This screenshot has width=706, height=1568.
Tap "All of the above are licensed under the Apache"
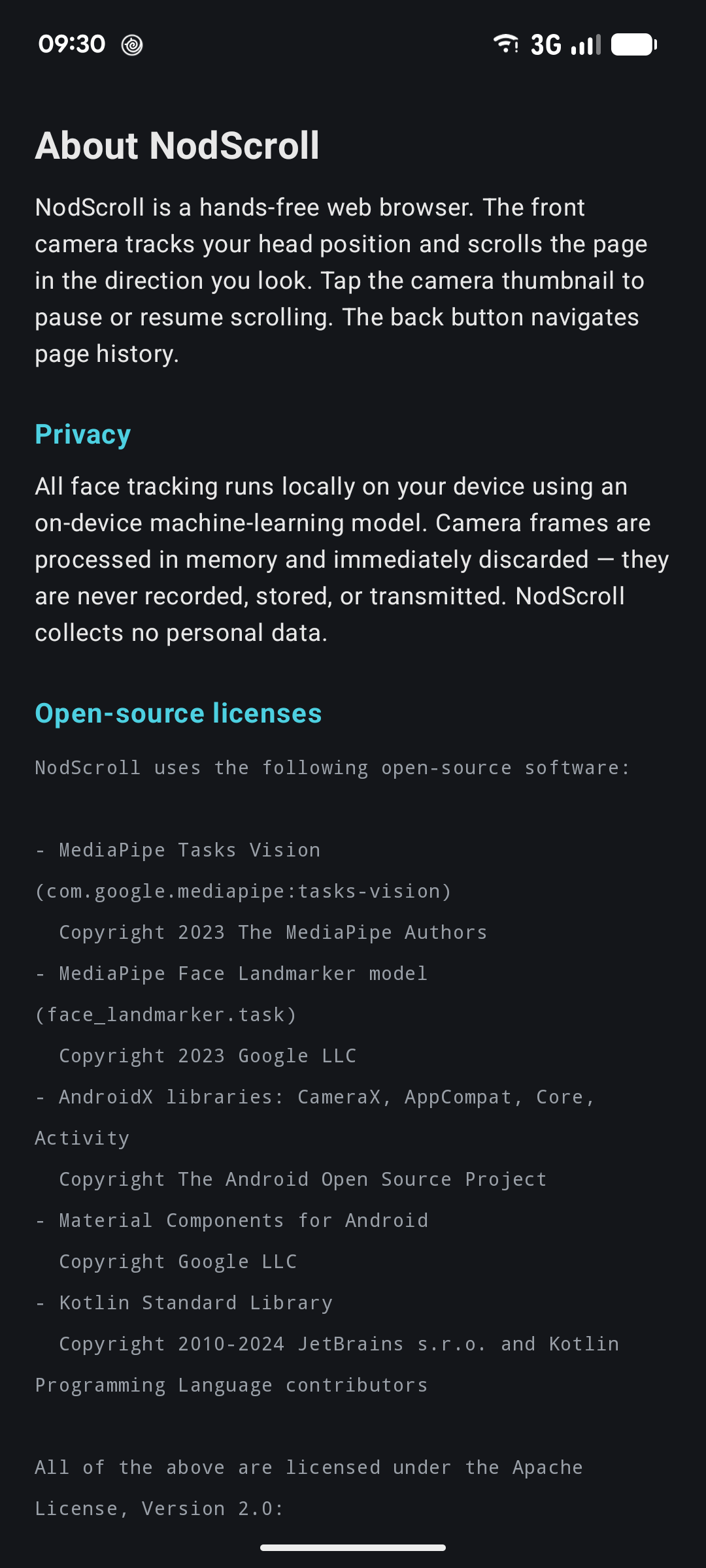[309, 1468]
